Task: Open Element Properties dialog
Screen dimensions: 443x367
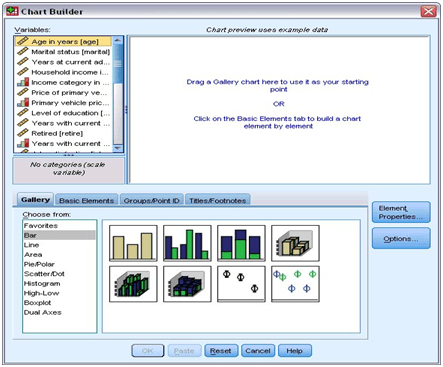Action: (x=401, y=212)
